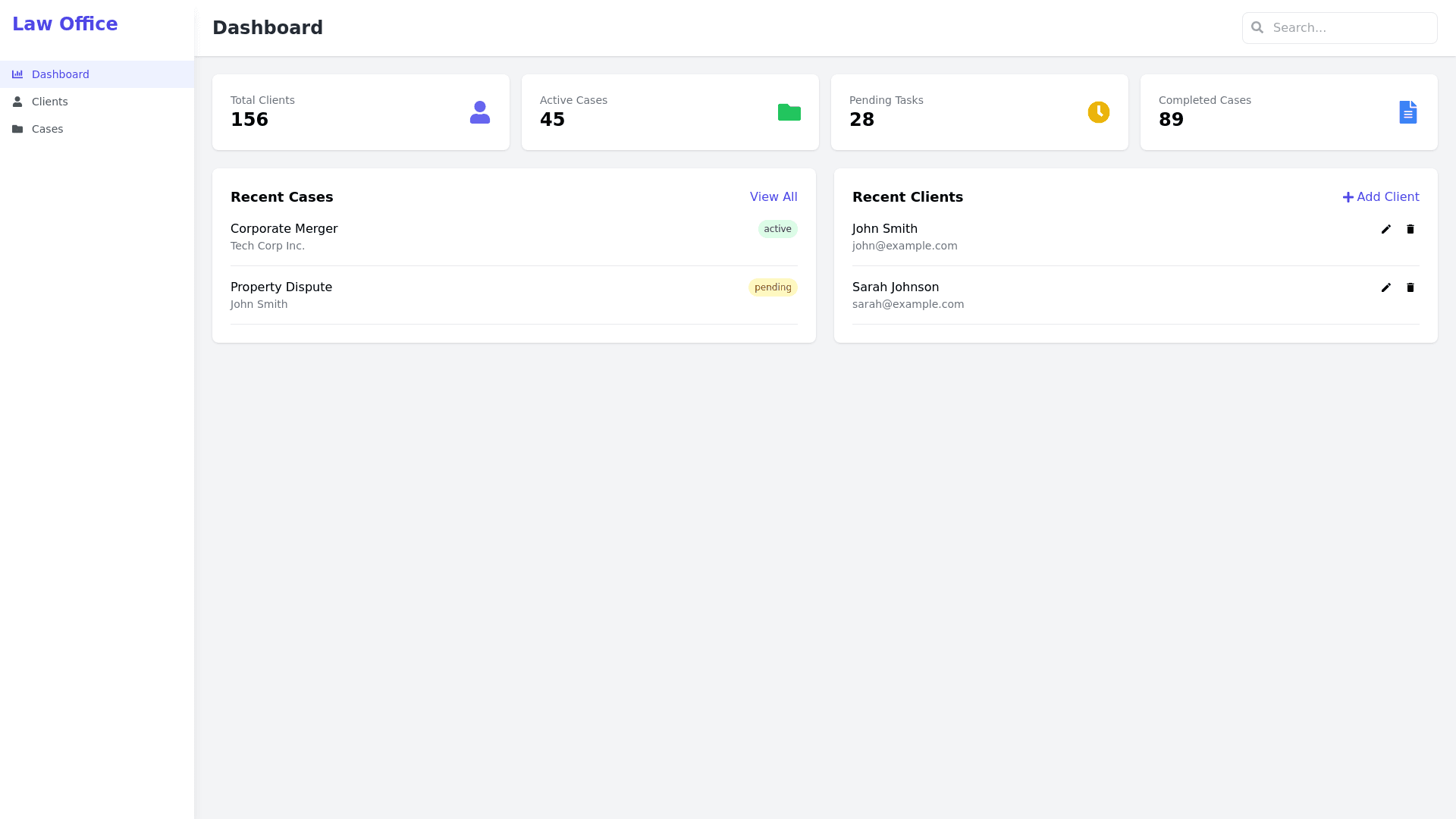Click the active status badge on Corporate Merger
The height and width of the screenshot is (819, 1456).
(777, 229)
